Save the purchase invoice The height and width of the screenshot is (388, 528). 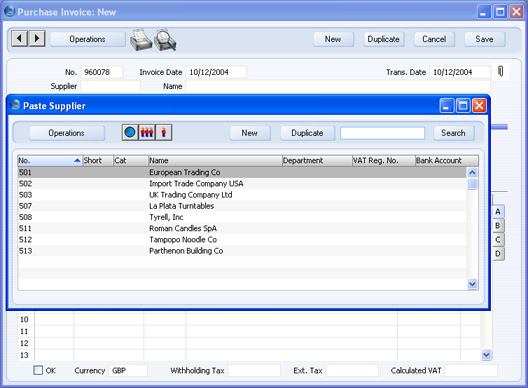485,39
